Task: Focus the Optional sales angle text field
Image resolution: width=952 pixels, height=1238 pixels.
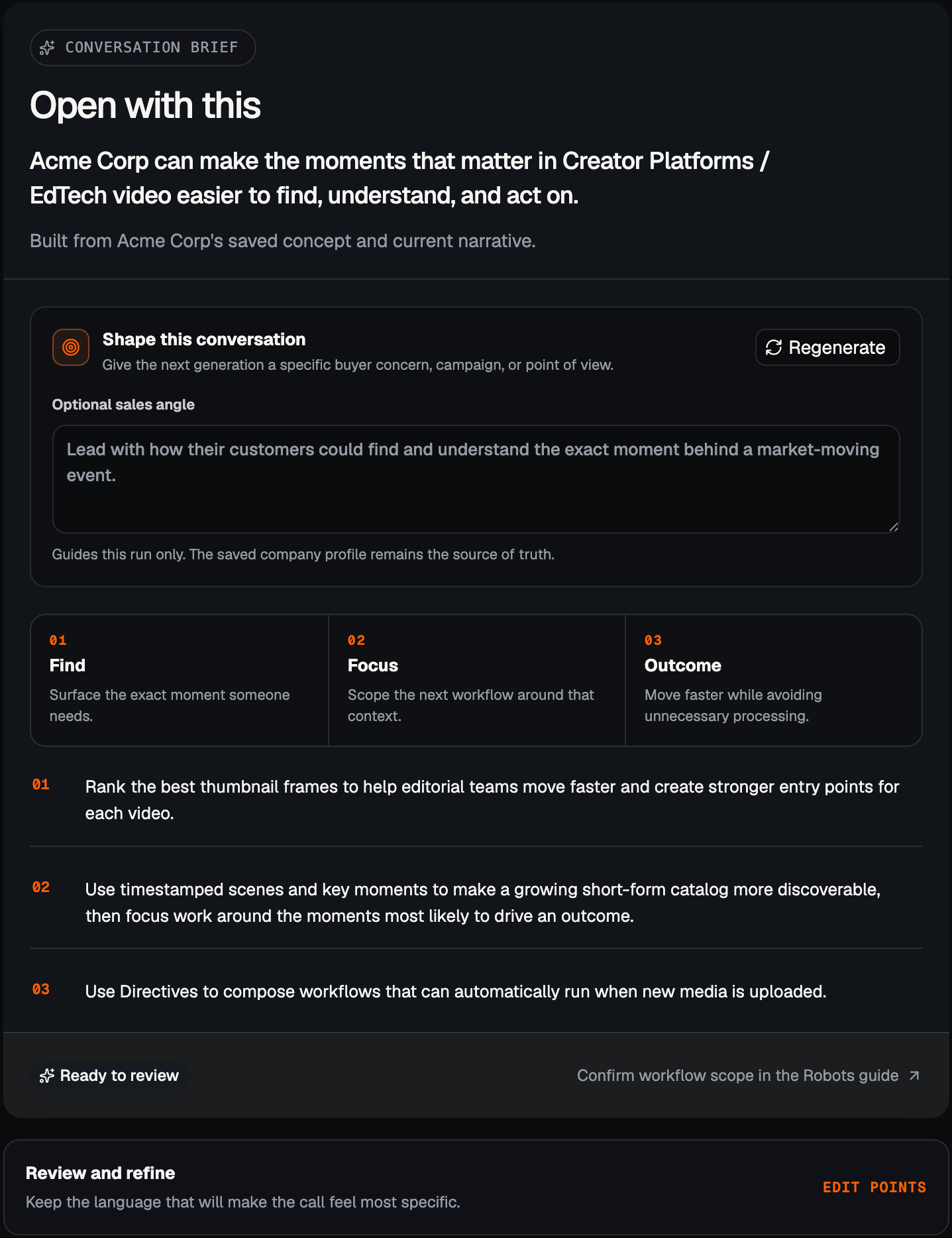Action: pyautogui.click(x=476, y=479)
